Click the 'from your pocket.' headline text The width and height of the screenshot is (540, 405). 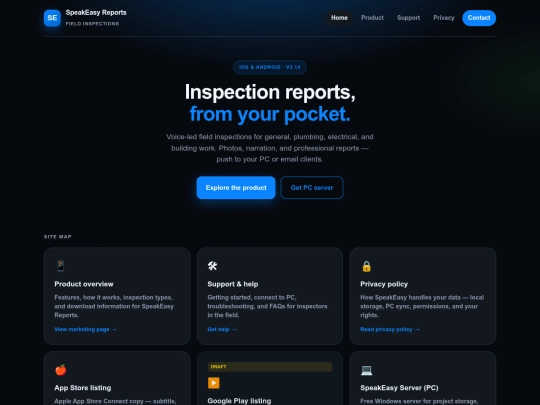270,114
